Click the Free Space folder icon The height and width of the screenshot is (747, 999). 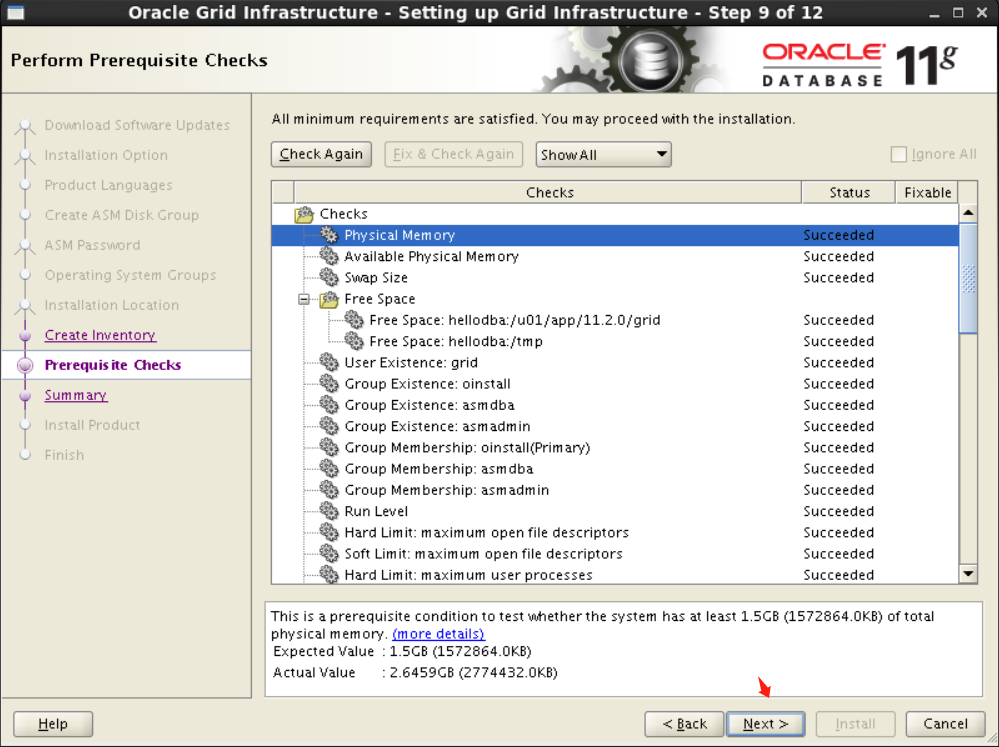[328, 298]
